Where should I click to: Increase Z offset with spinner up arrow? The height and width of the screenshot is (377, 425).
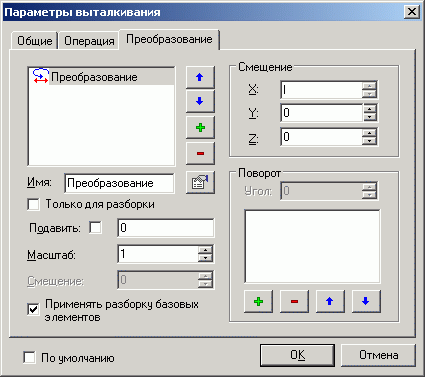(369, 133)
